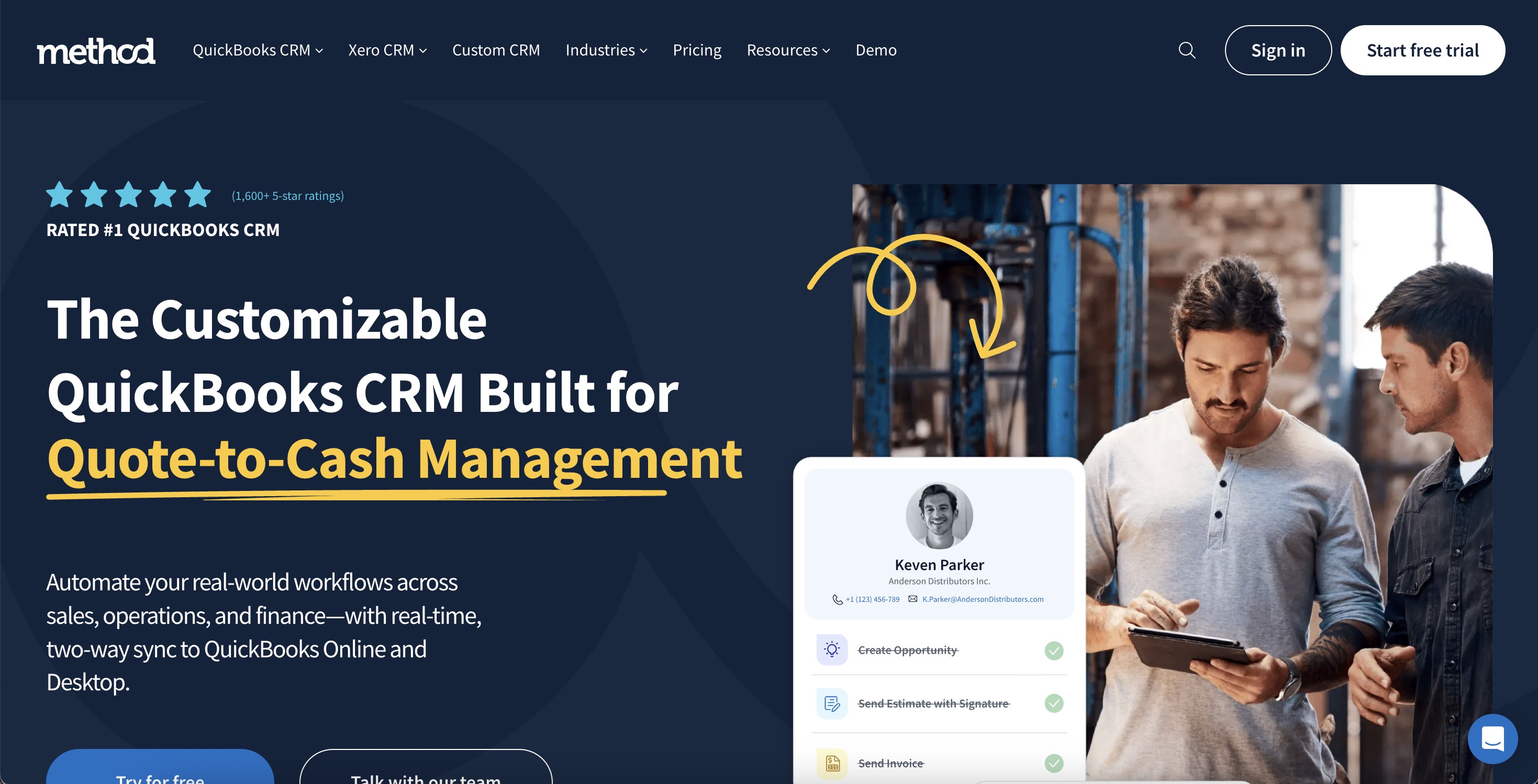Image resolution: width=1538 pixels, height=784 pixels.
Task: Click the Keven Parker name
Action: click(939, 565)
